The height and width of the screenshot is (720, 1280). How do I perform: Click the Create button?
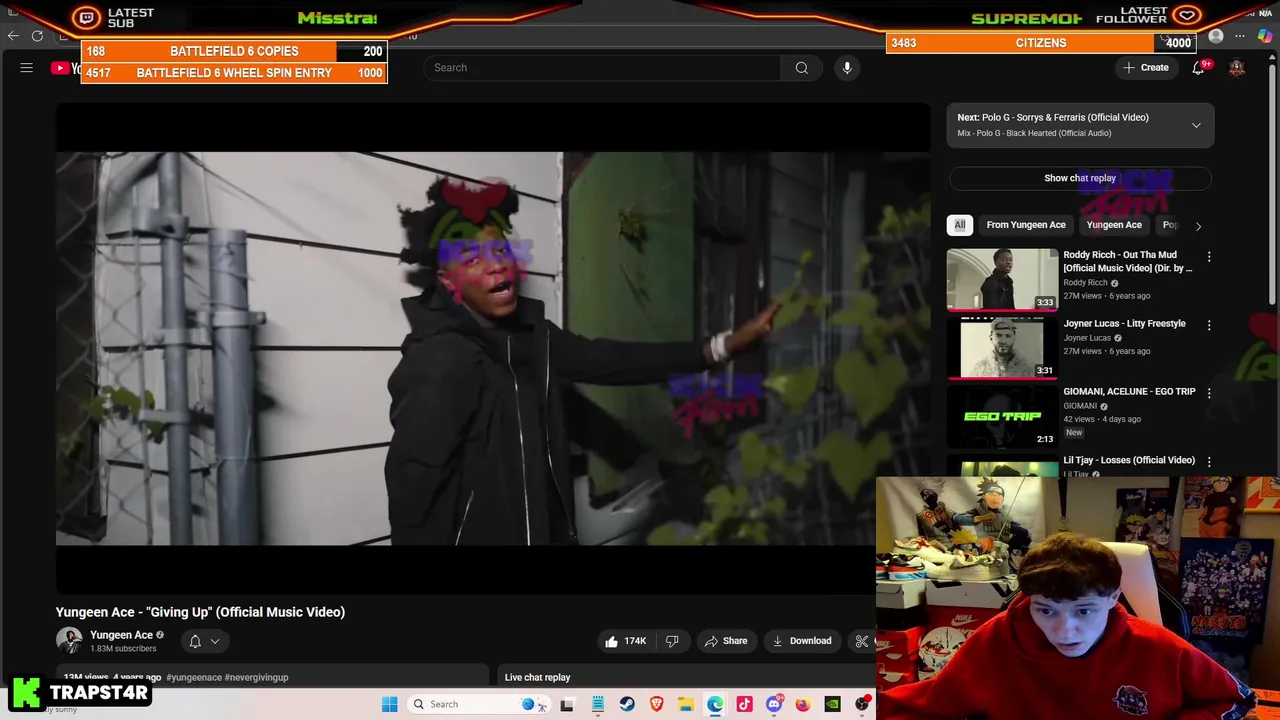tap(1146, 68)
